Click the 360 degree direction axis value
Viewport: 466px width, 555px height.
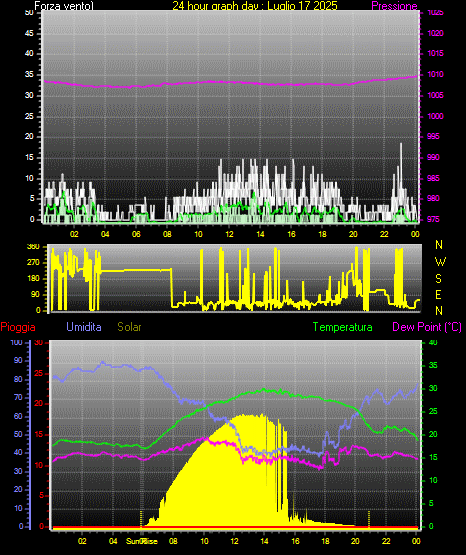click(33, 247)
